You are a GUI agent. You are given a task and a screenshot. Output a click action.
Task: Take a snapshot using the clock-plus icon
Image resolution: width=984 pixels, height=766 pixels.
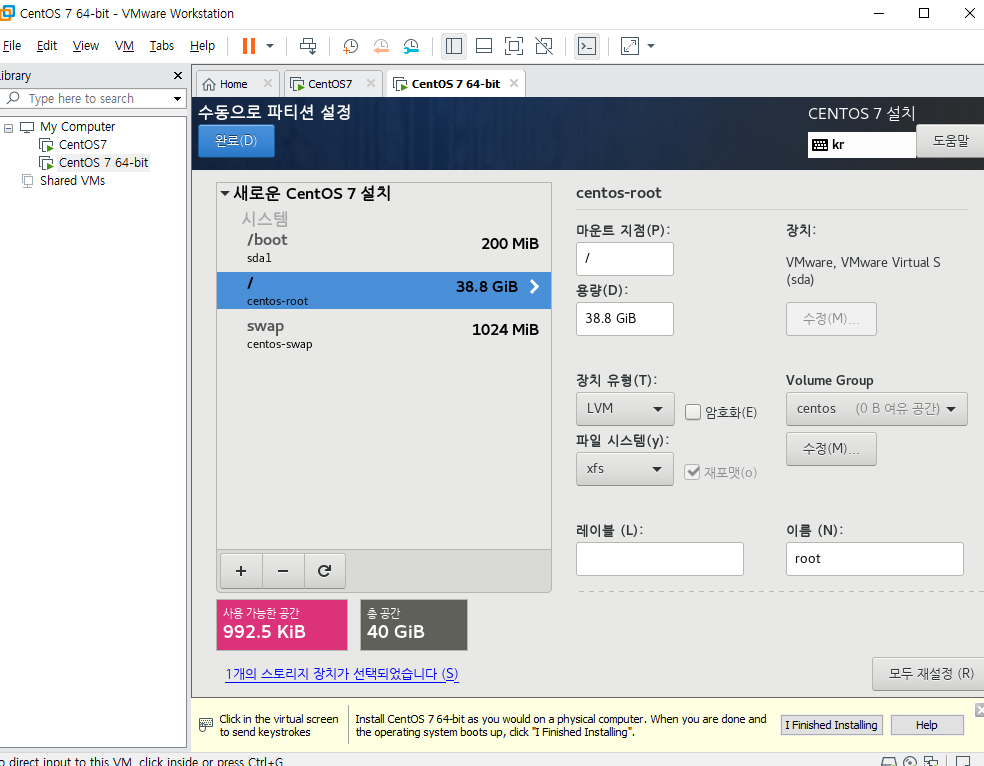(x=350, y=46)
